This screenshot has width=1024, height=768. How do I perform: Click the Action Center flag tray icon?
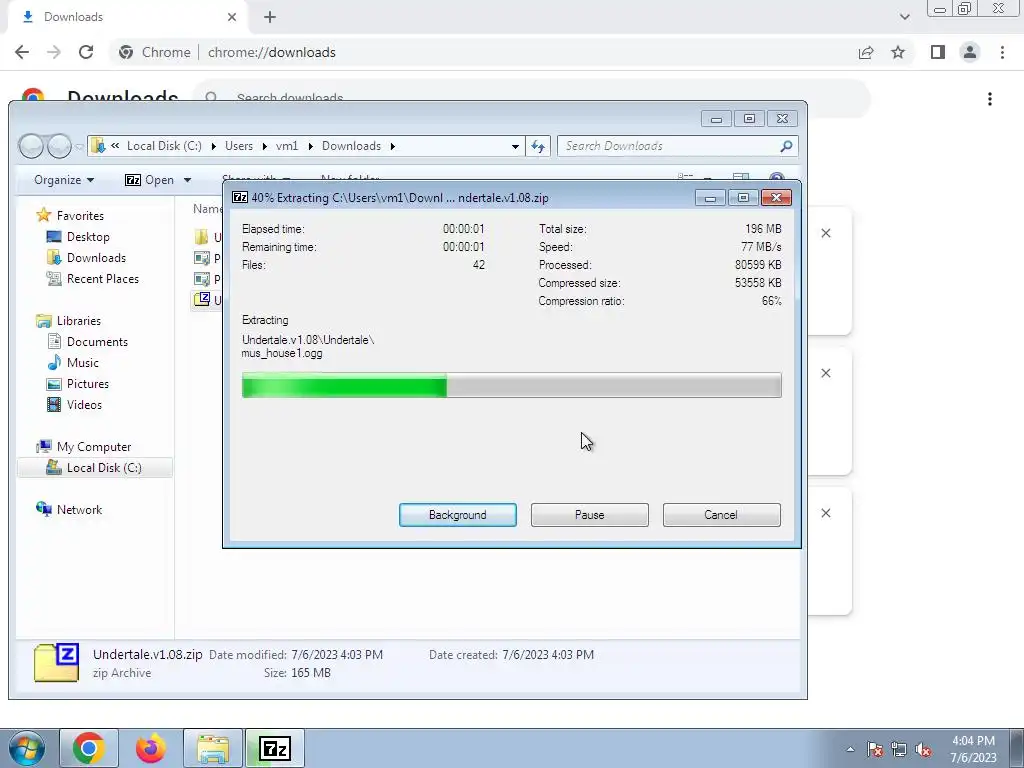point(874,749)
